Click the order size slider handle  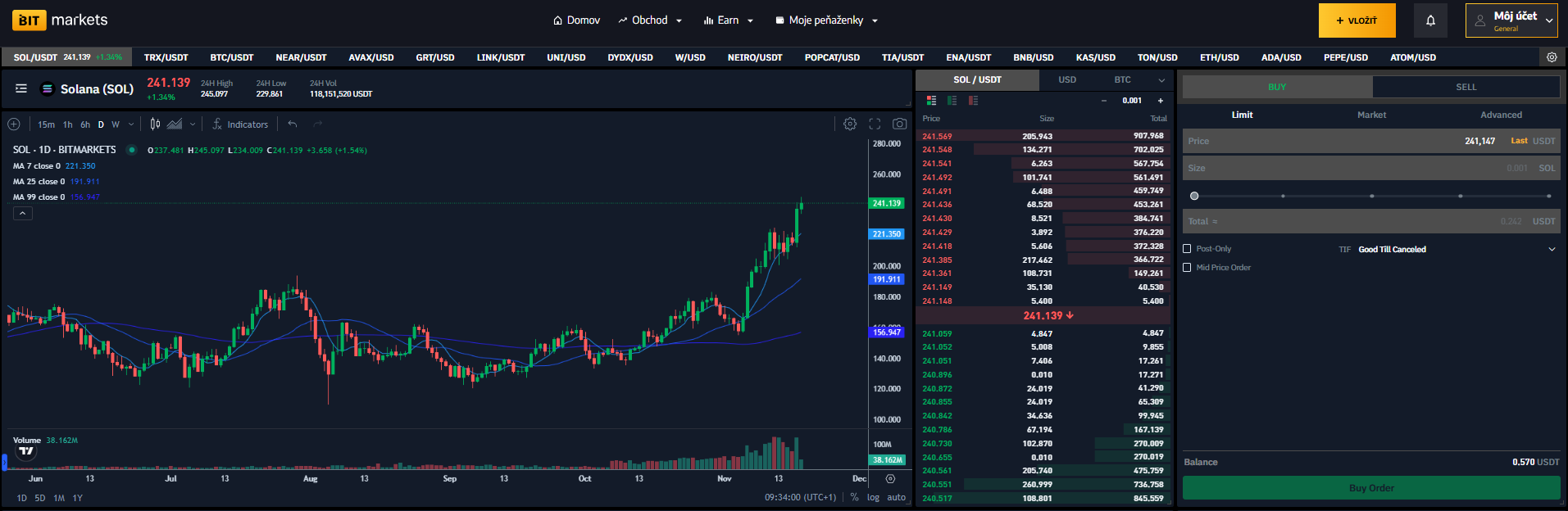1194,196
